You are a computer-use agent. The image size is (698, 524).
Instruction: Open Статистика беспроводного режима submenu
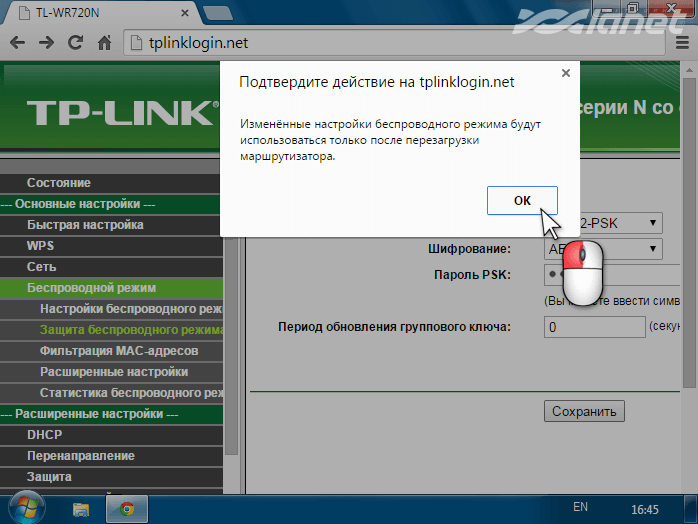[110, 393]
